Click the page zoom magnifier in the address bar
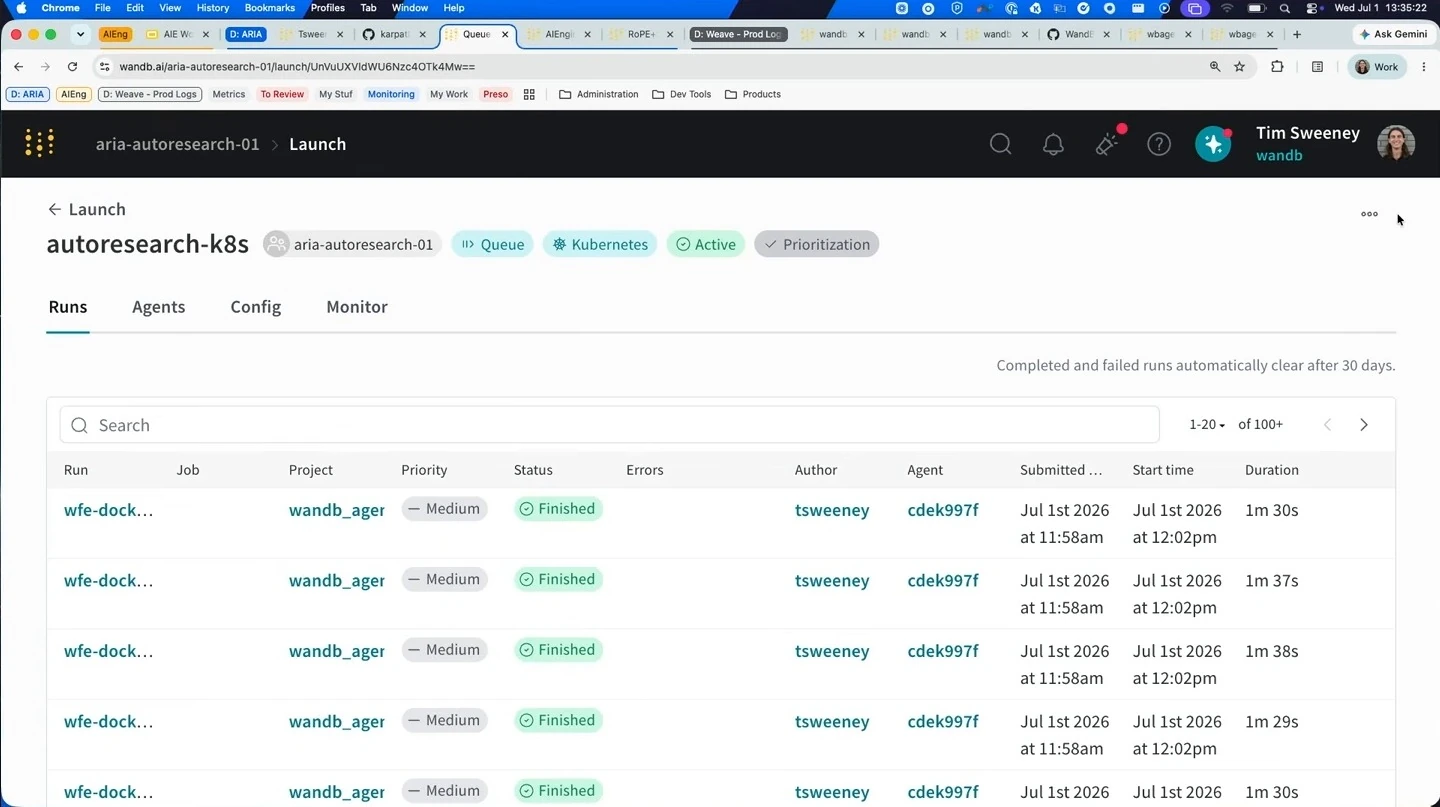The height and width of the screenshot is (807, 1440). pyautogui.click(x=1215, y=67)
